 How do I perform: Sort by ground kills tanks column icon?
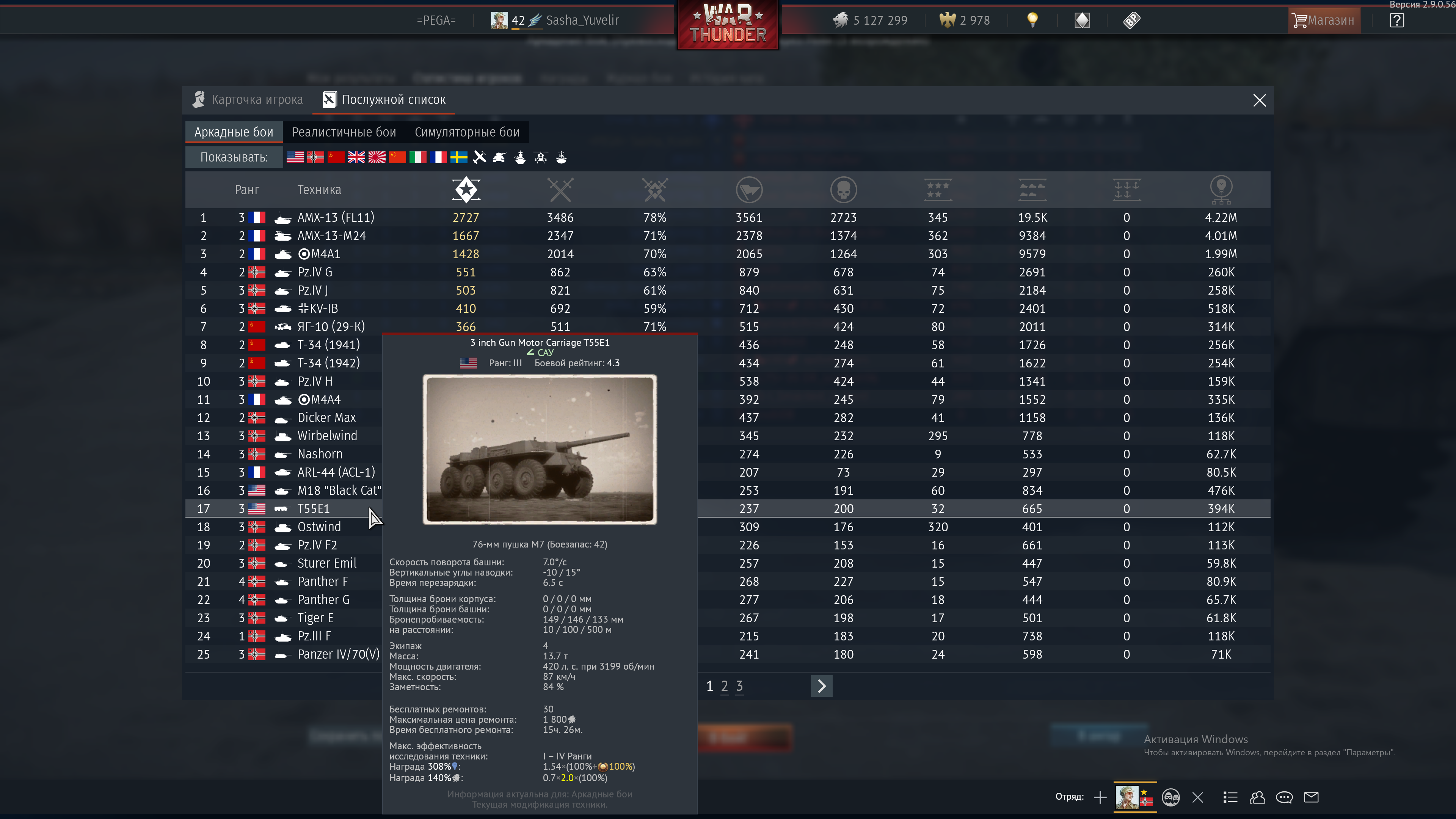point(1032,190)
